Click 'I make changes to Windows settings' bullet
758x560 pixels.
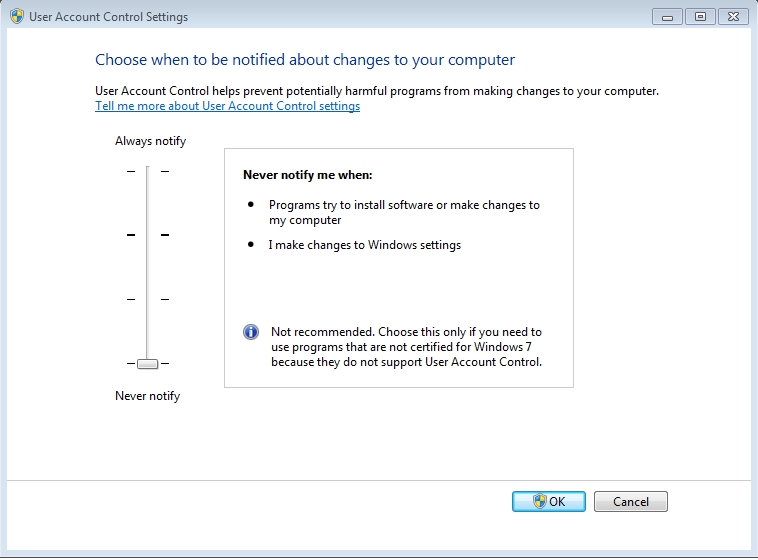[x=364, y=245]
